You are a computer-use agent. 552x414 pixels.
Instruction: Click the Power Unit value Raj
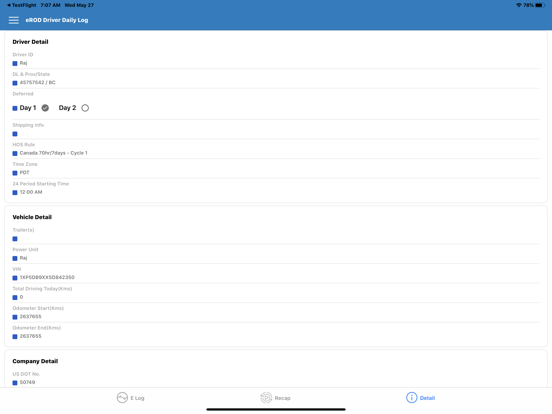pos(23,258)
